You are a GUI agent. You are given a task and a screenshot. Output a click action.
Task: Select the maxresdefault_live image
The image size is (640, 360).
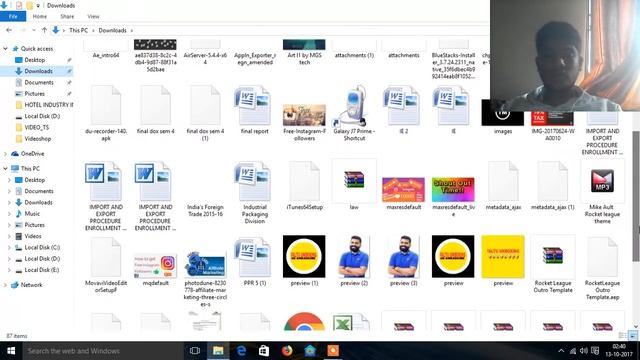tap(453, 190)
